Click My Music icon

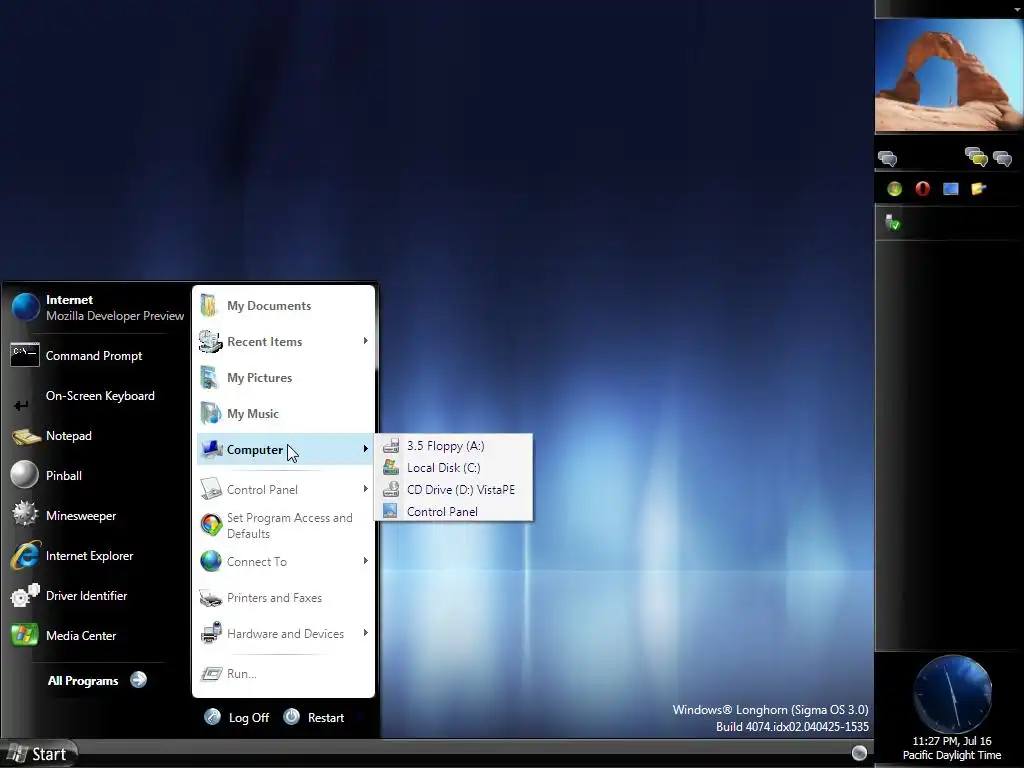[x=210, y=413]
